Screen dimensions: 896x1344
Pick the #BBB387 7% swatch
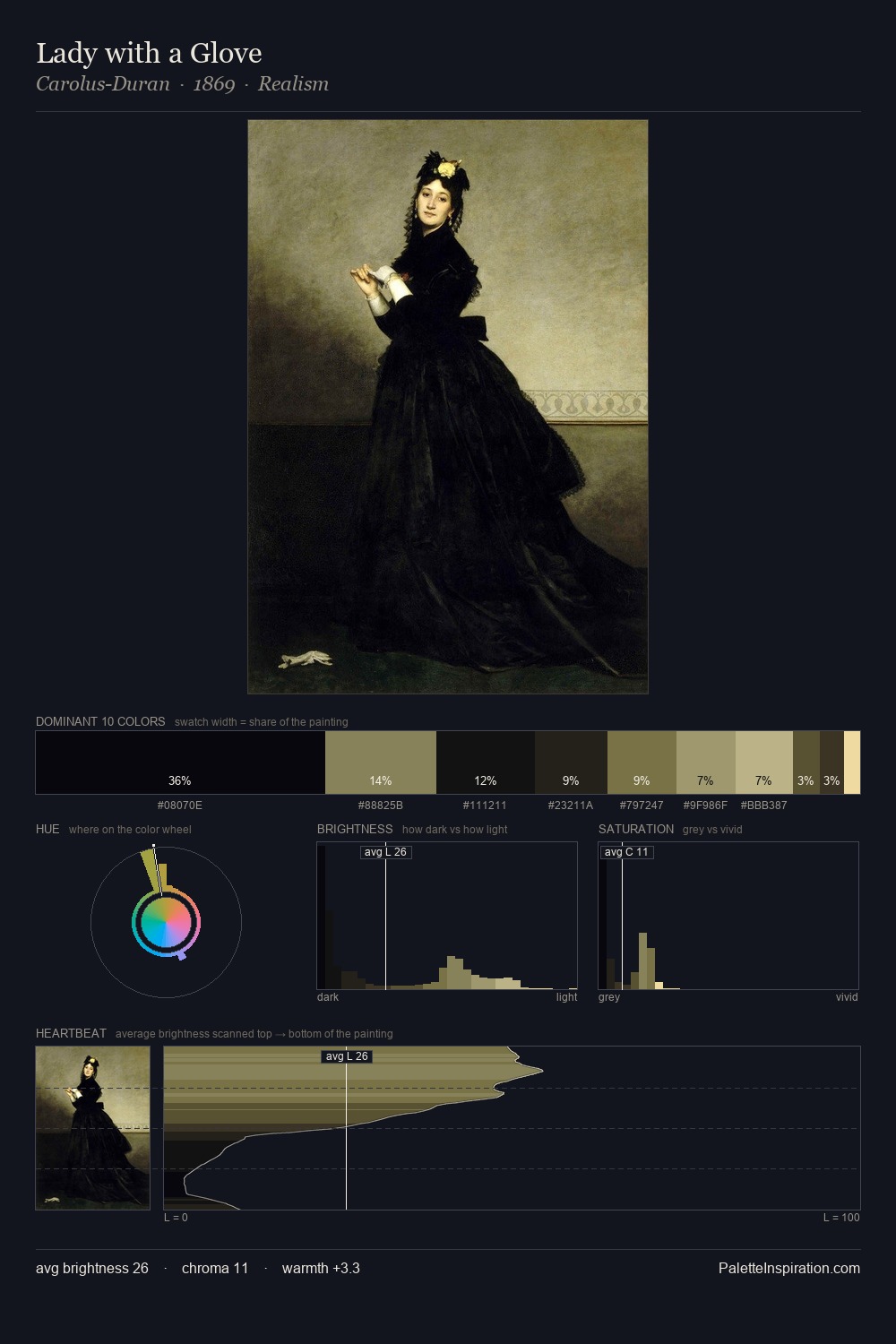coord(764,762)
